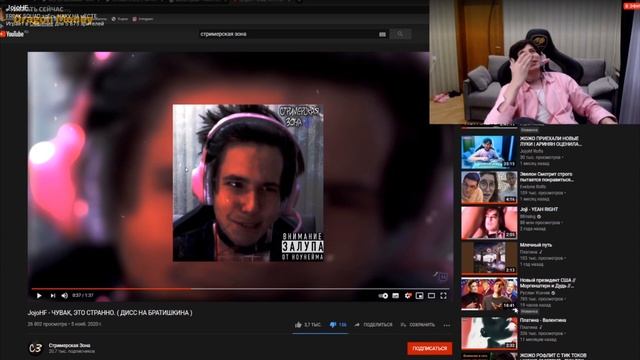Mute the video using the speaker icon
The image size is (640, 360).
(x=64, y=296)
